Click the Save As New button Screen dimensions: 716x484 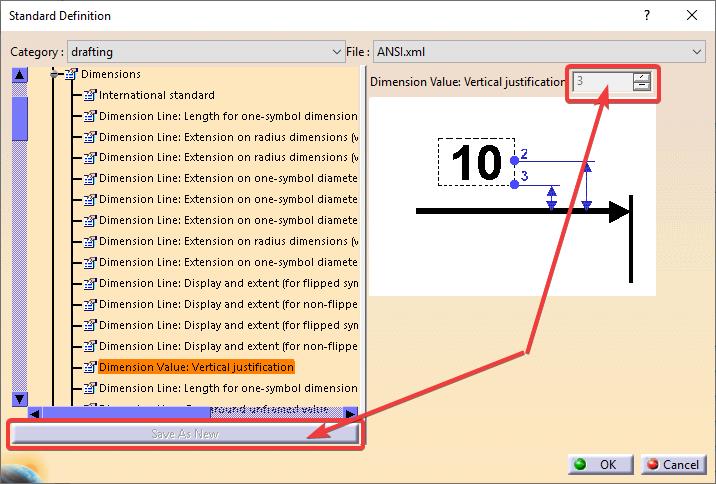tap(185, 434)
